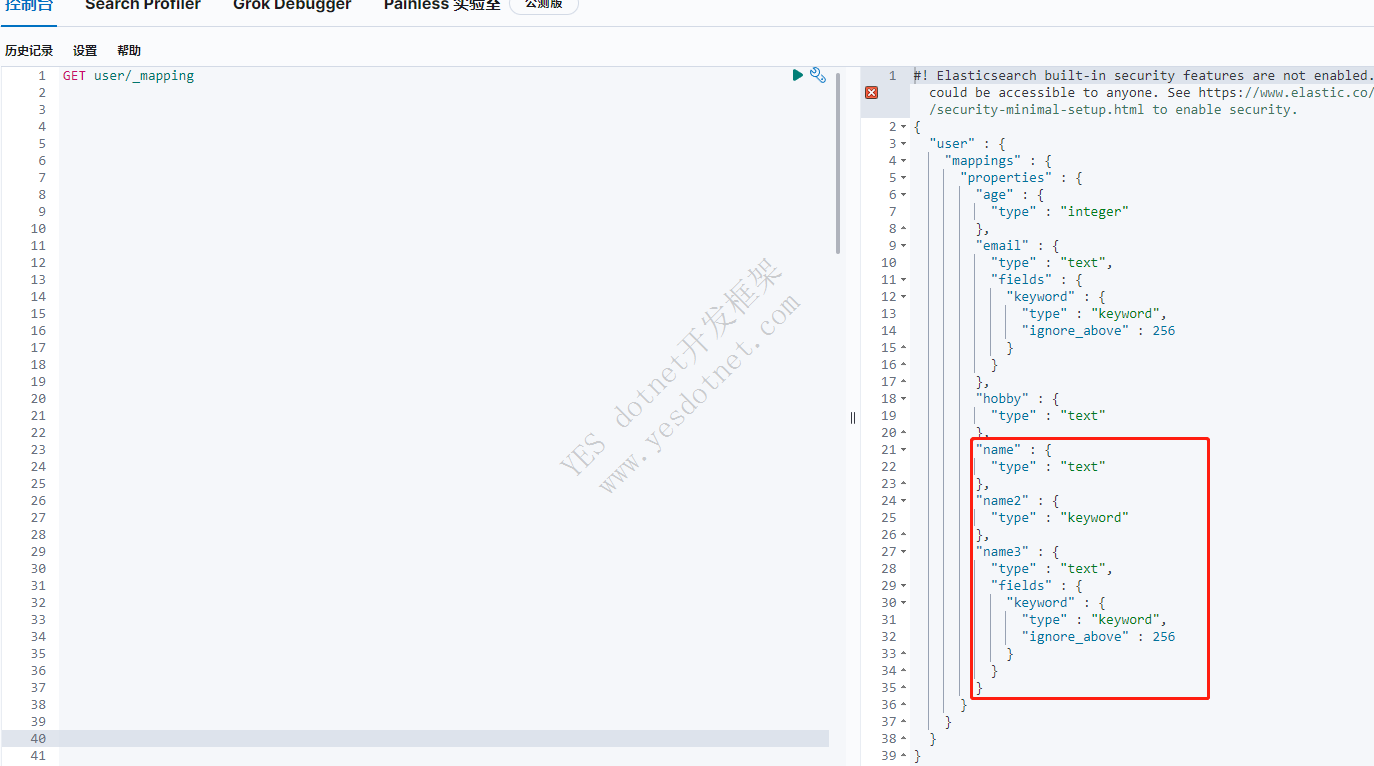Fold the "hobby" block on line 18
Image resolution: width=1374 pixels, height=766 pixels.
coord(904,399)
